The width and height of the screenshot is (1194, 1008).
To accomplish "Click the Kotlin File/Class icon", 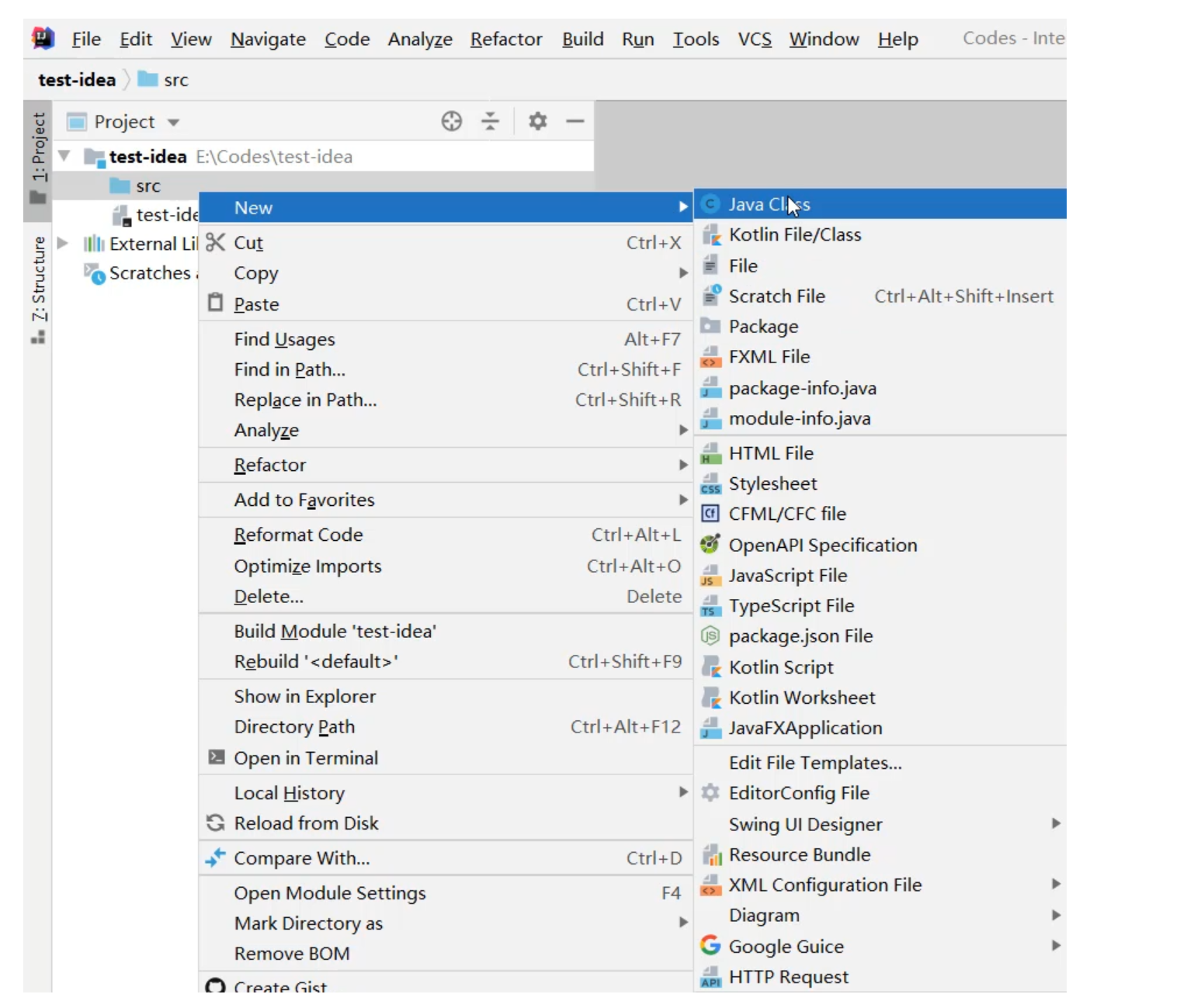I will point(711,234).
